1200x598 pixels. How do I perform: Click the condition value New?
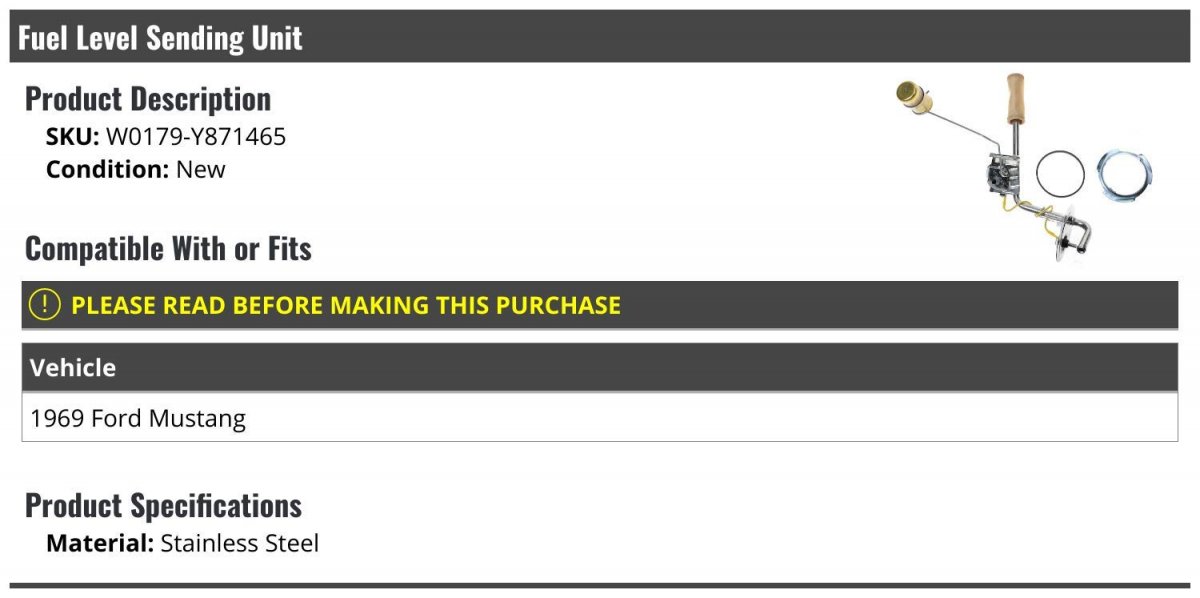(x=201, y=169)
